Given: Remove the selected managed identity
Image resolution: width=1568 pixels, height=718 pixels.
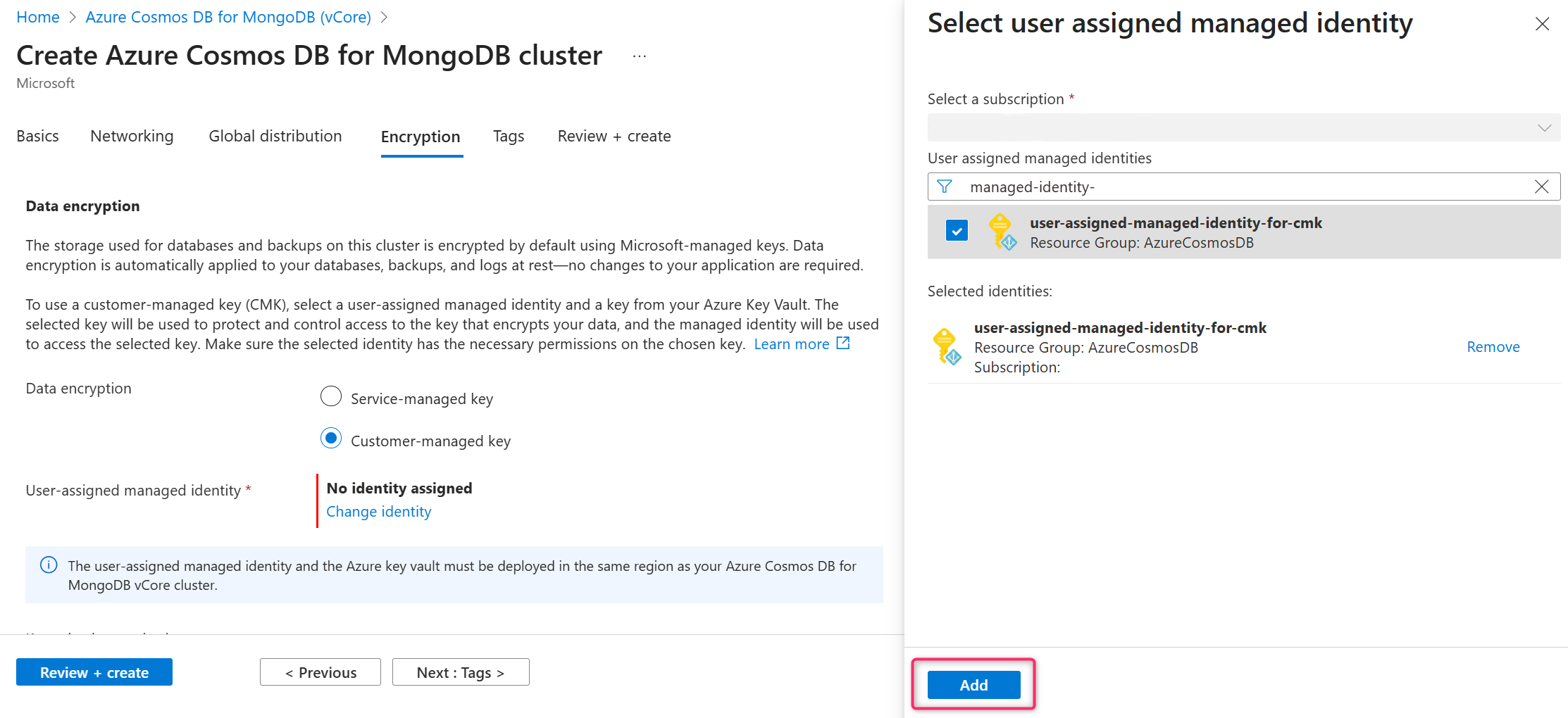Looking at the screenshot, I should click(x=1493, y=347).
